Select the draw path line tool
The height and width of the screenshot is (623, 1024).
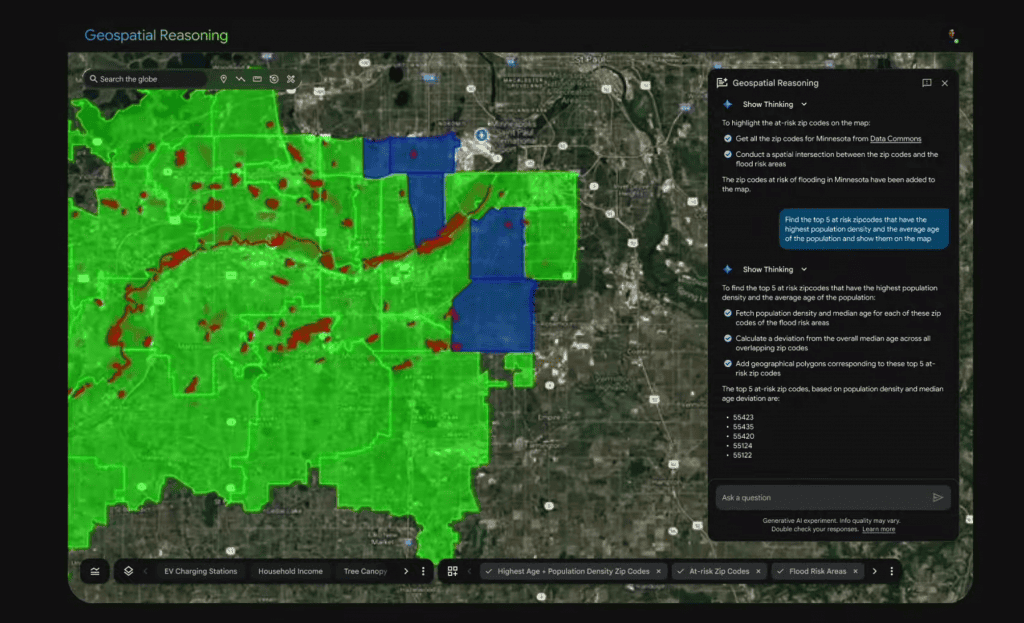[240, 79]
